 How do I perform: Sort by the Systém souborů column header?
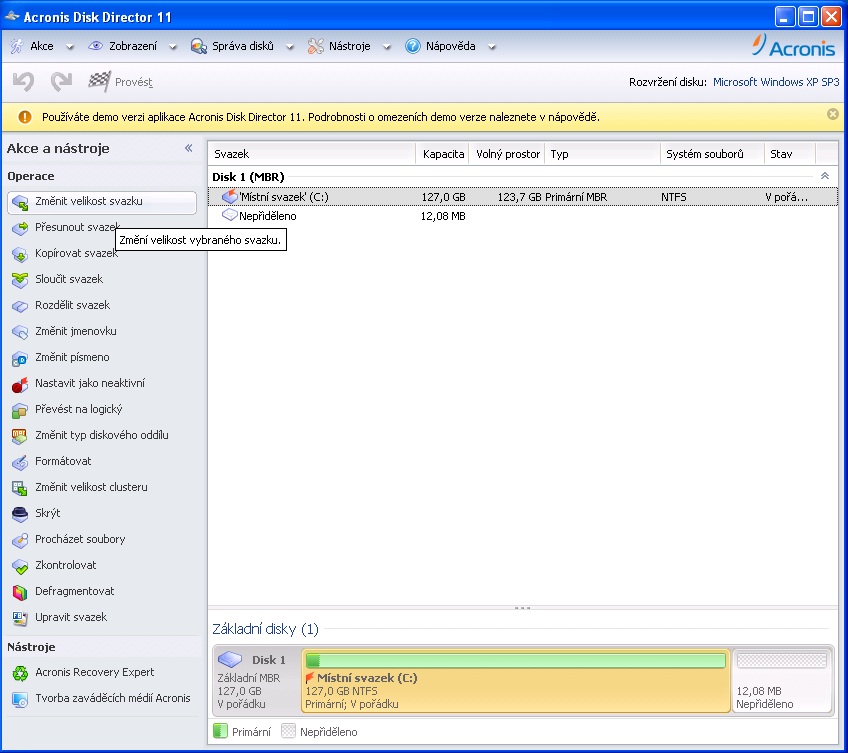712,154
